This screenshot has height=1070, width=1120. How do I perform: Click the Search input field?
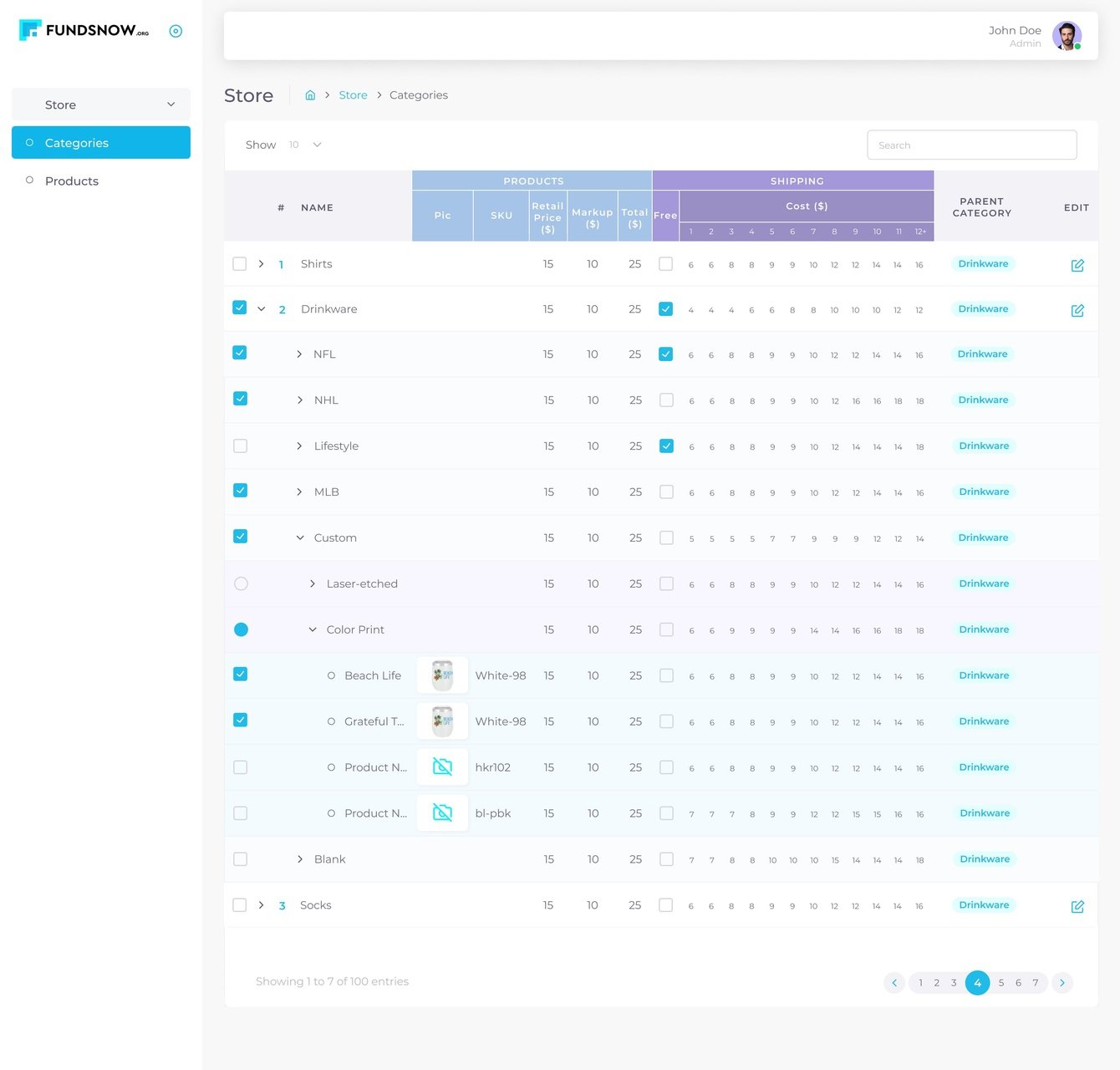[x=972, y=145]
